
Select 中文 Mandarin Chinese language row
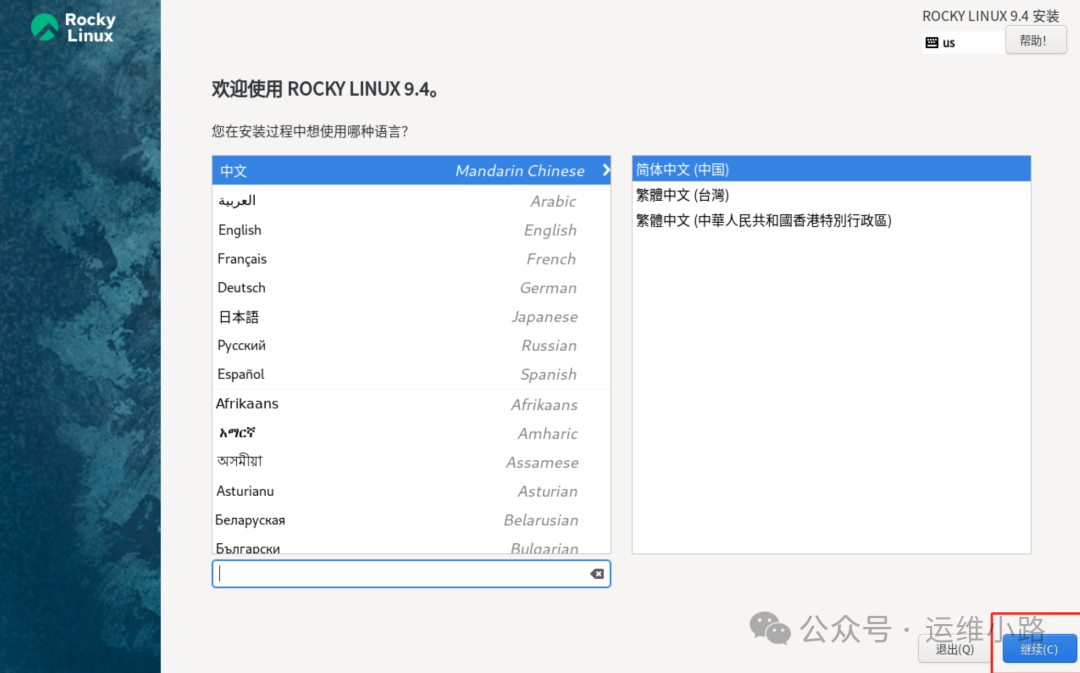point(411,170)
